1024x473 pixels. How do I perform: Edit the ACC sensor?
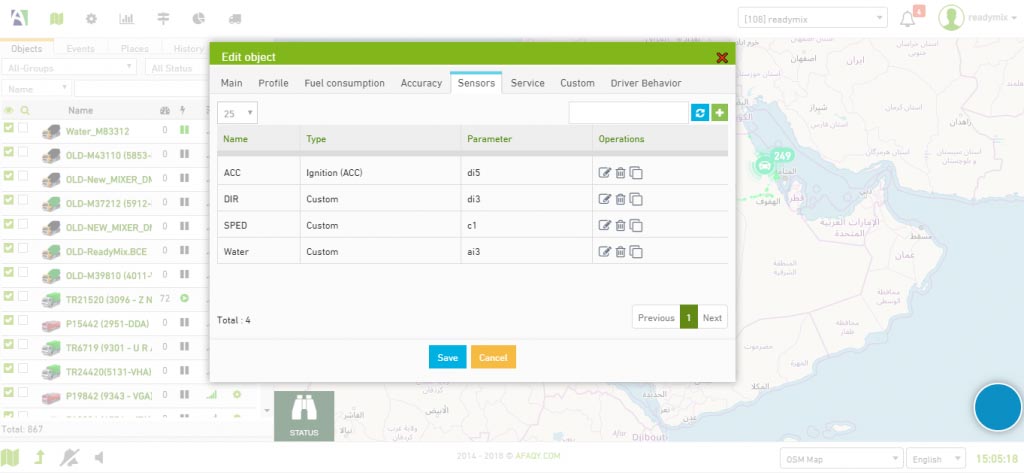pos(605,172)
